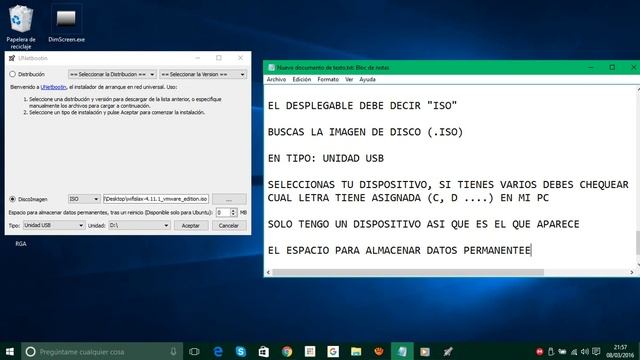Viewport: 640px width, 360px height.
Task: Open the media player taskbar icon
Action: (x=425, y=351)
